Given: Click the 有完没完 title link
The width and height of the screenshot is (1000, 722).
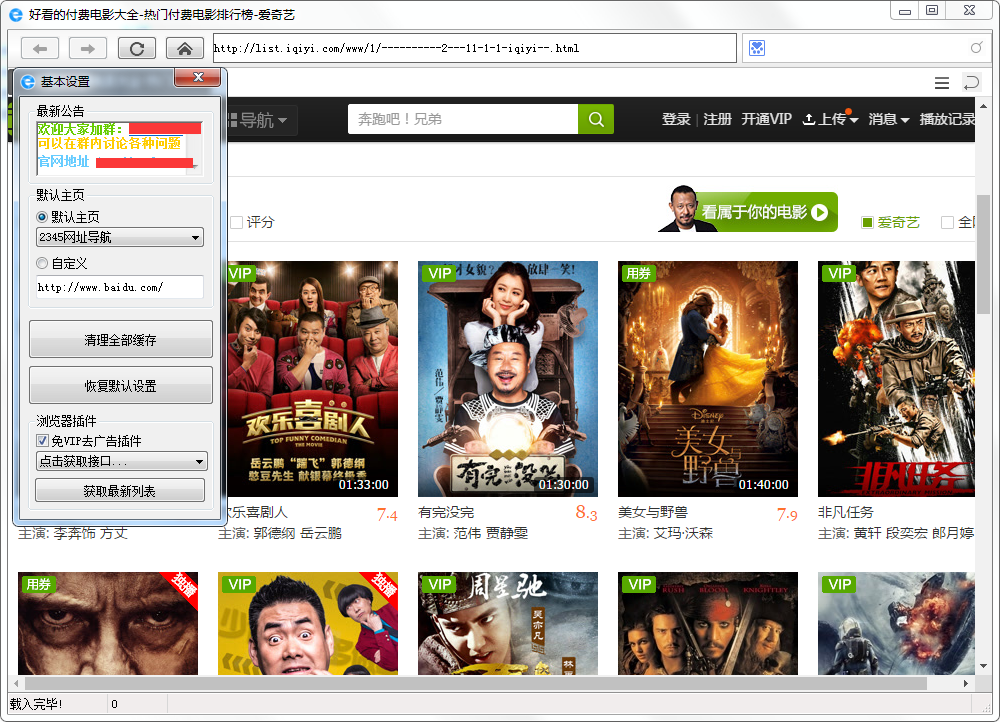Looking at the screenshot, I should pyautogui.click(x=446, y=512).
